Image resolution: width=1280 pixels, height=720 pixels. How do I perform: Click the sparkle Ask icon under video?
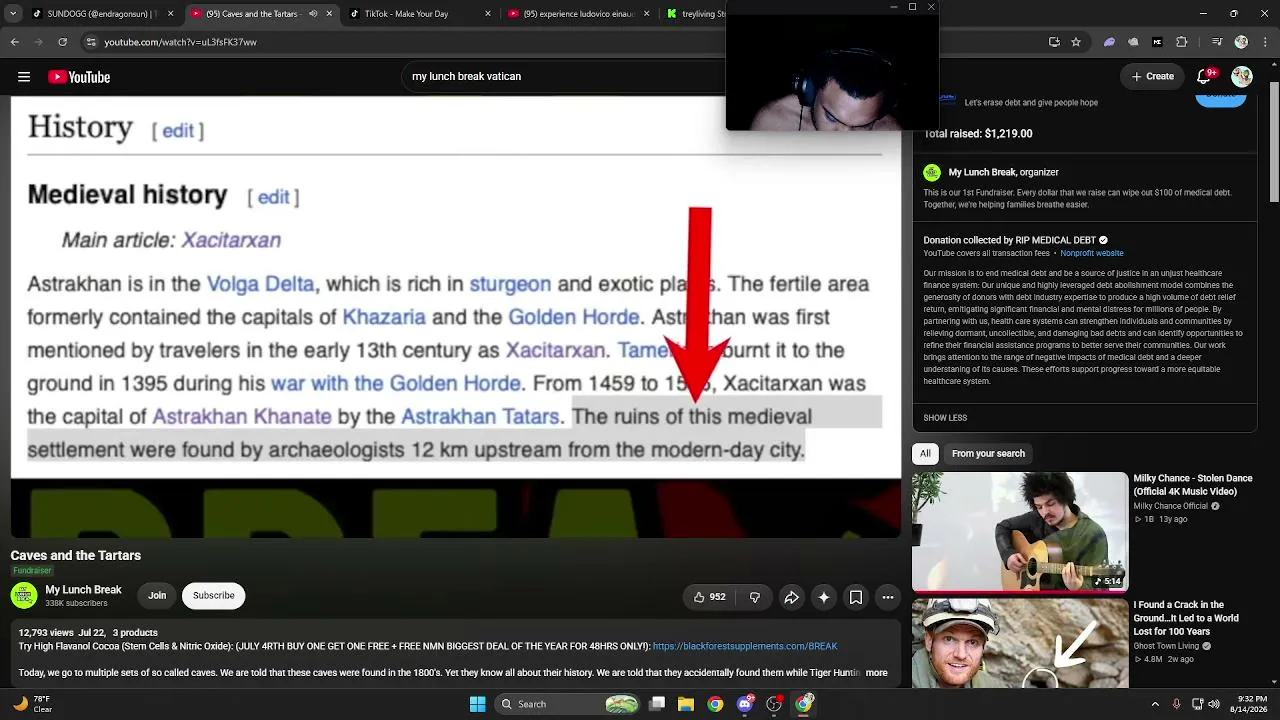[824, 597]
